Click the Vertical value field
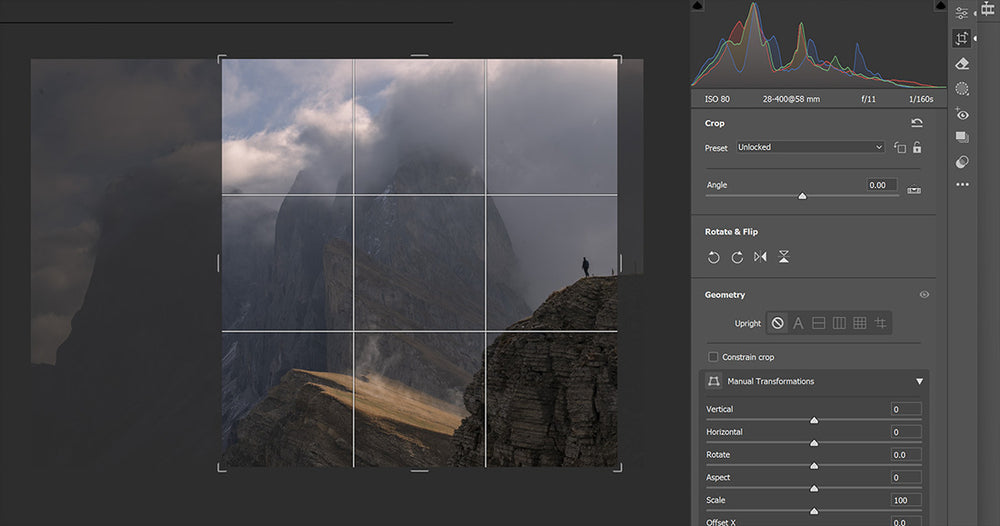 [x=906, y=409]
